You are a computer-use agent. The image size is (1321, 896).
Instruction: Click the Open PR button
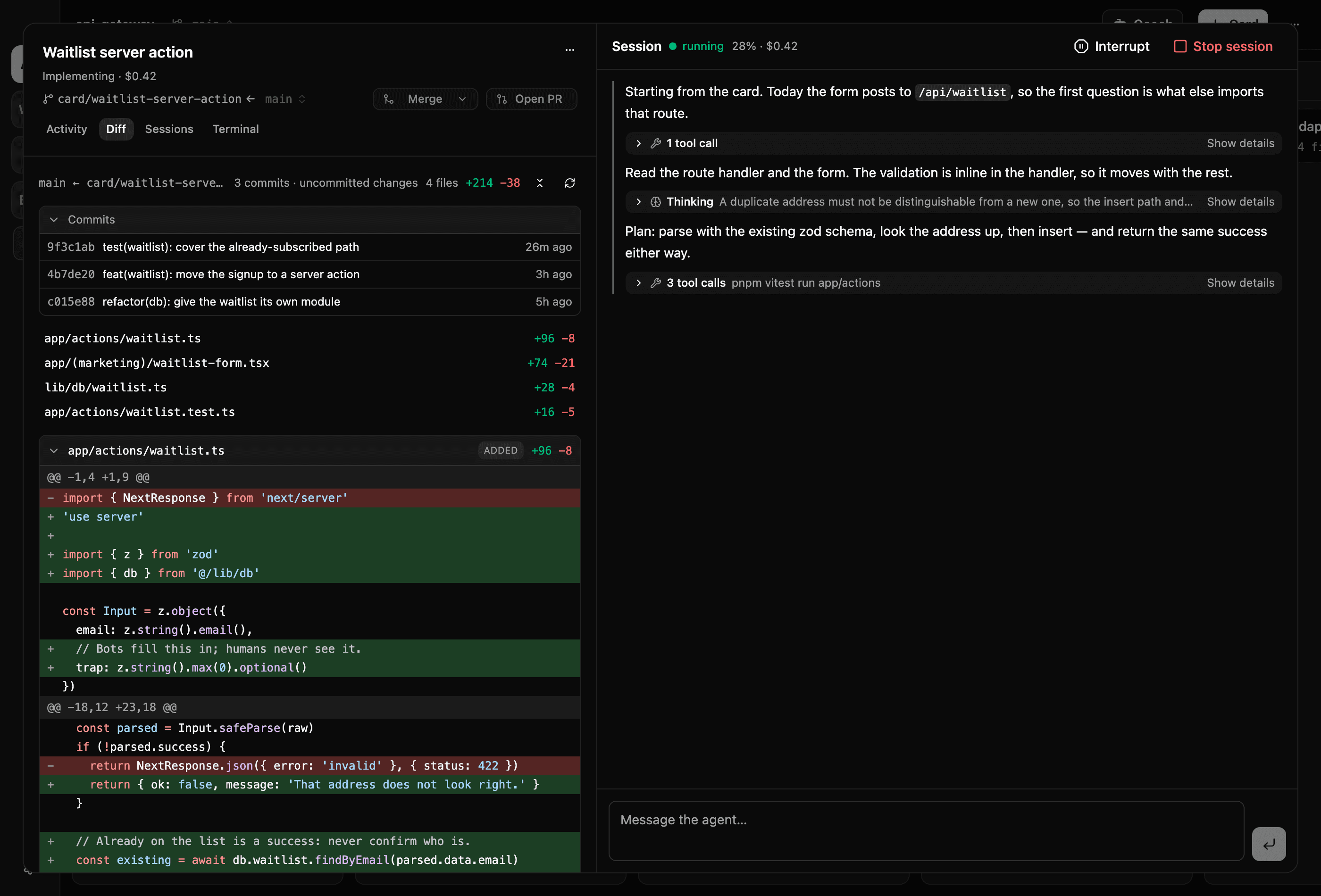click(531, 100)
